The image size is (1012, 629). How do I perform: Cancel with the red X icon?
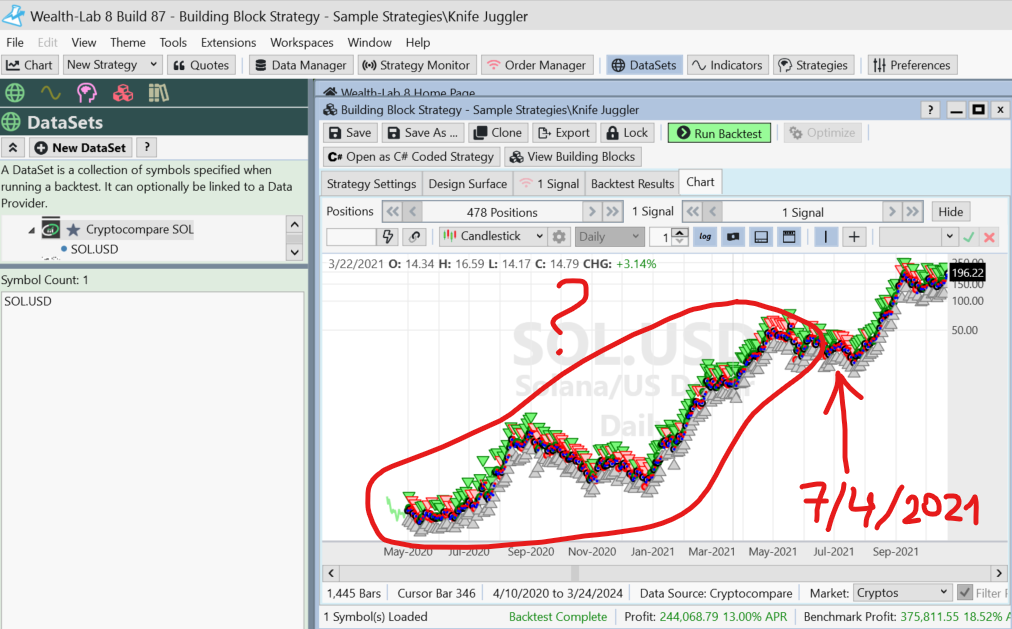click(989, 237)
